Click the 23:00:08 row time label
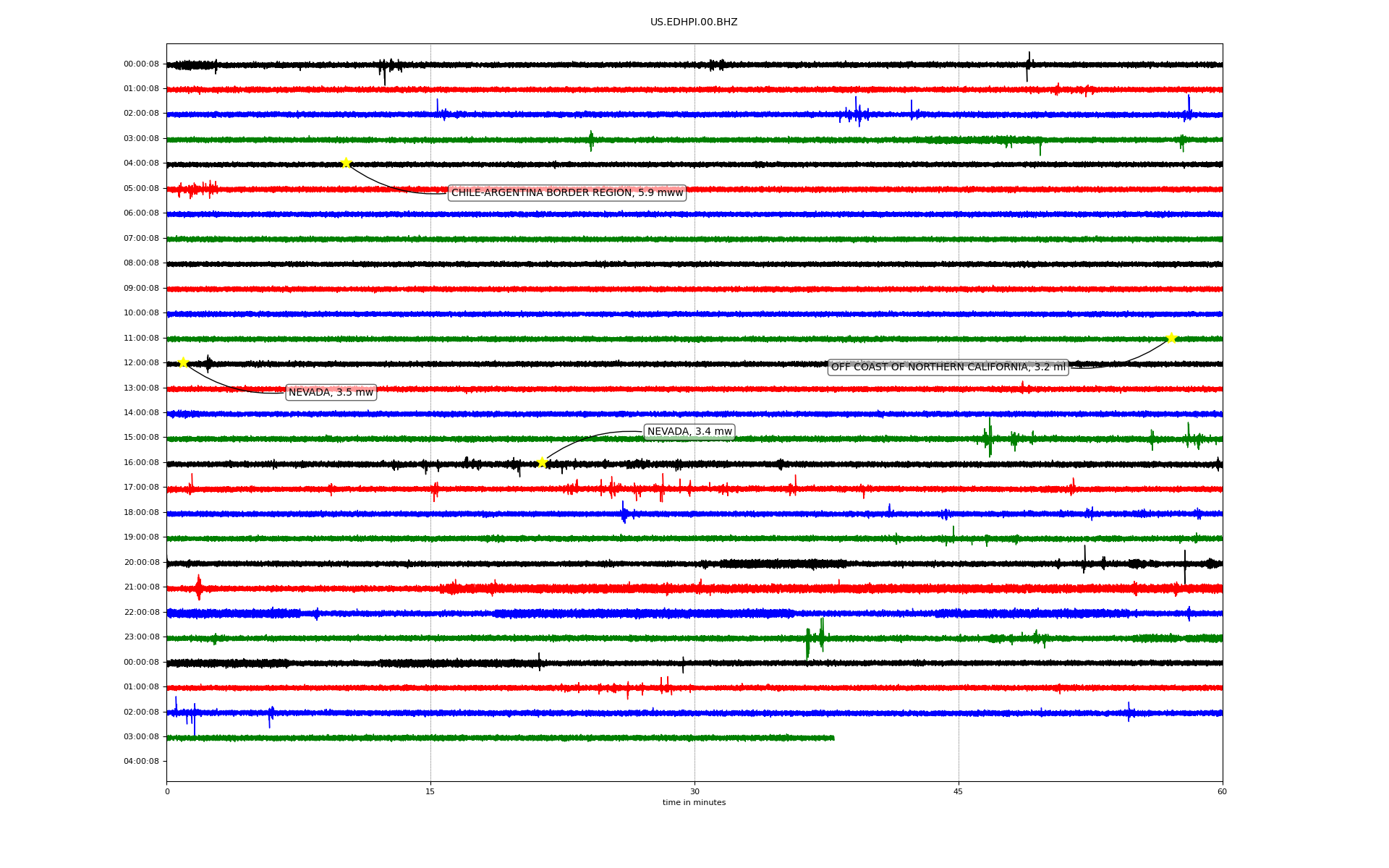The width and height of the screenshot is (1389, 868). [141, 637]
